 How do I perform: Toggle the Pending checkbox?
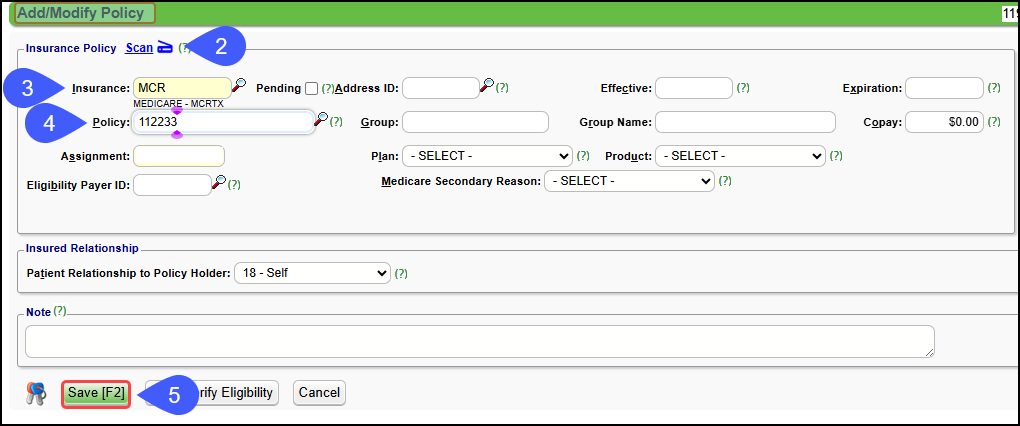(312, 88)
